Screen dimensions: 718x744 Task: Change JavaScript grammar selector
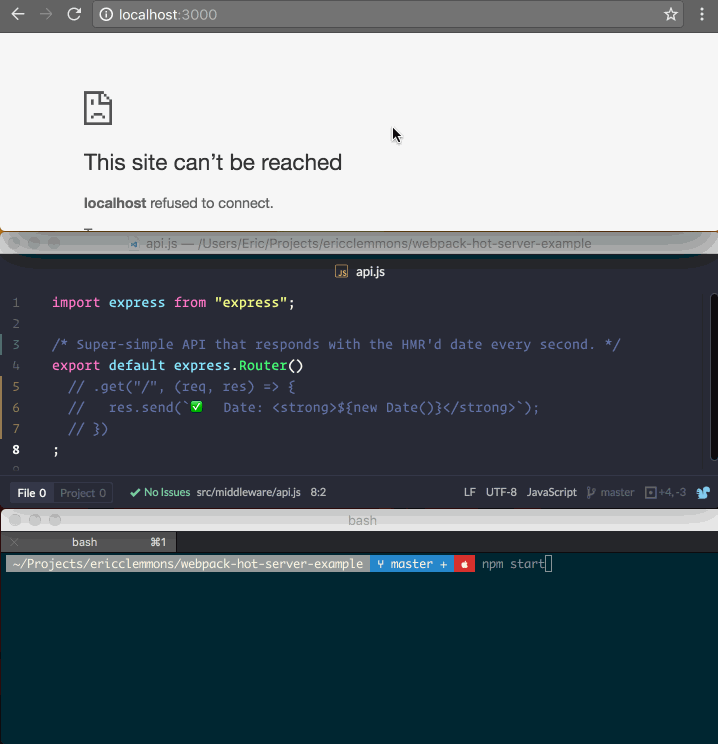pos(552,493)
